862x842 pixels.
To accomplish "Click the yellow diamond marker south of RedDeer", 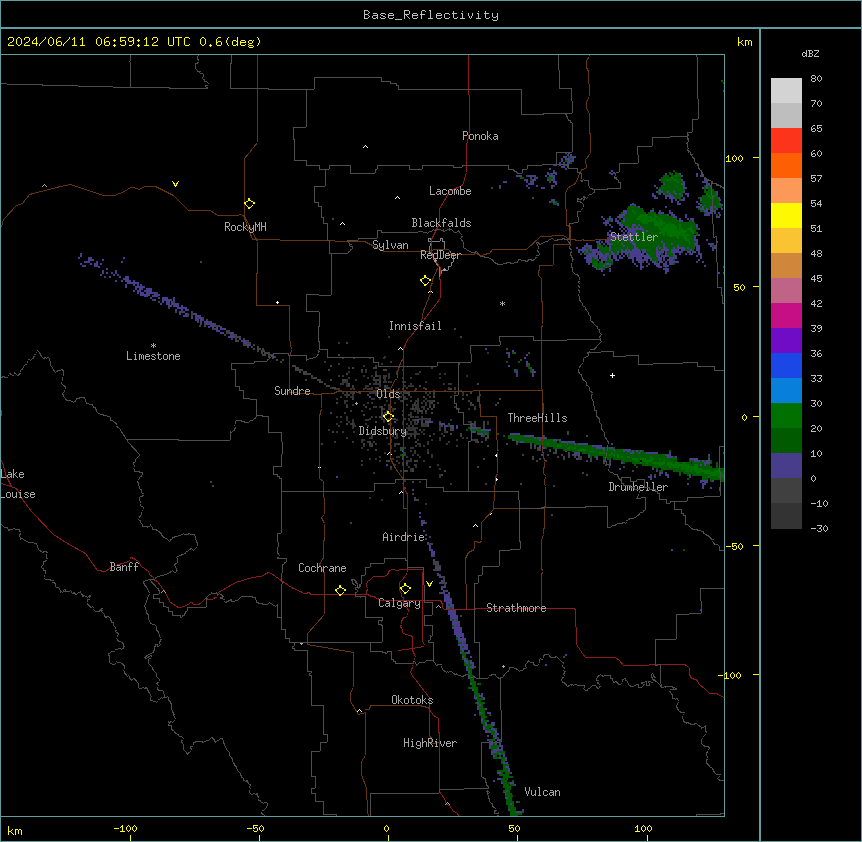I will tap(426, 281).
